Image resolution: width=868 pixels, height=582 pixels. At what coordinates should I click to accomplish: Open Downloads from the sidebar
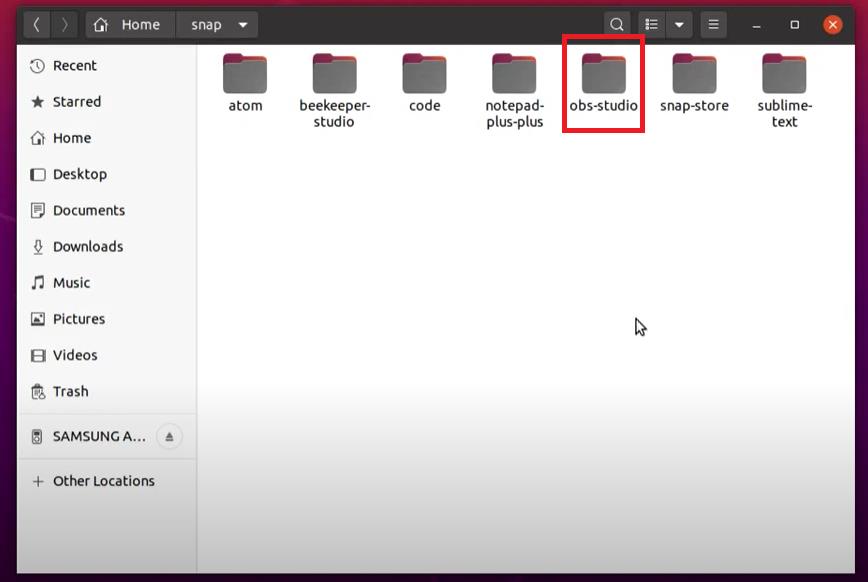pyautogui.click(x=106, y=246)
